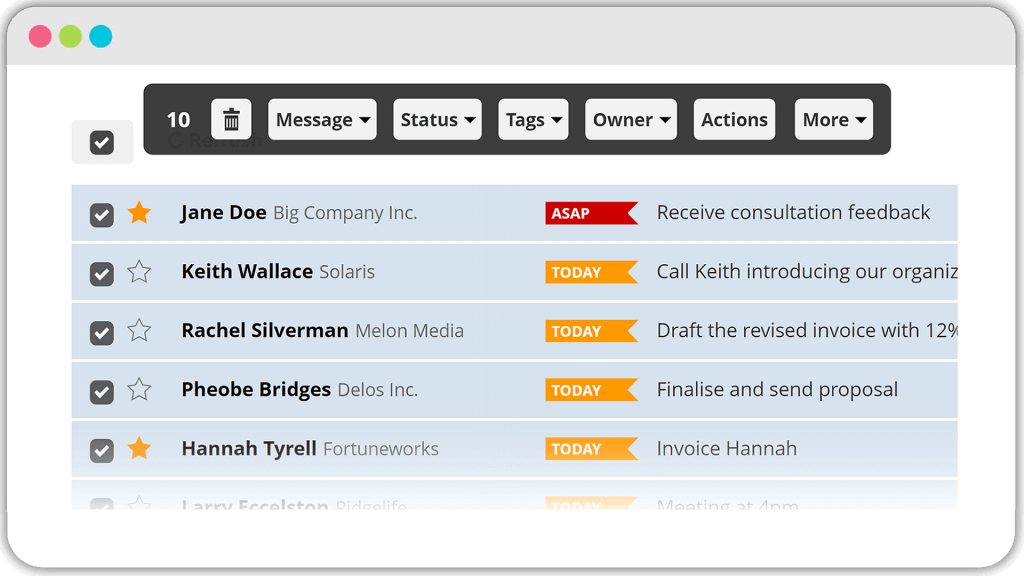Open the Message dropdown
Viewport: 1024px width, 576px height.
[x=322, y=119]
